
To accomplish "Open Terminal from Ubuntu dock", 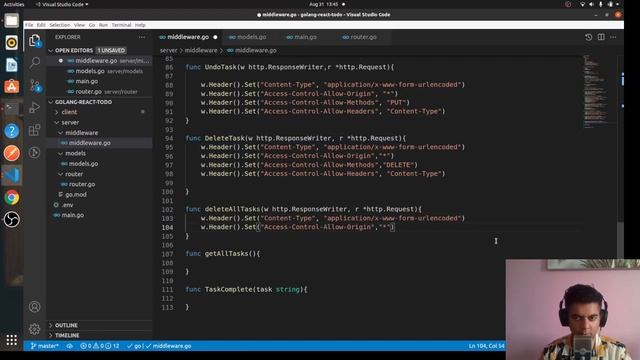I will click(11, 109).
